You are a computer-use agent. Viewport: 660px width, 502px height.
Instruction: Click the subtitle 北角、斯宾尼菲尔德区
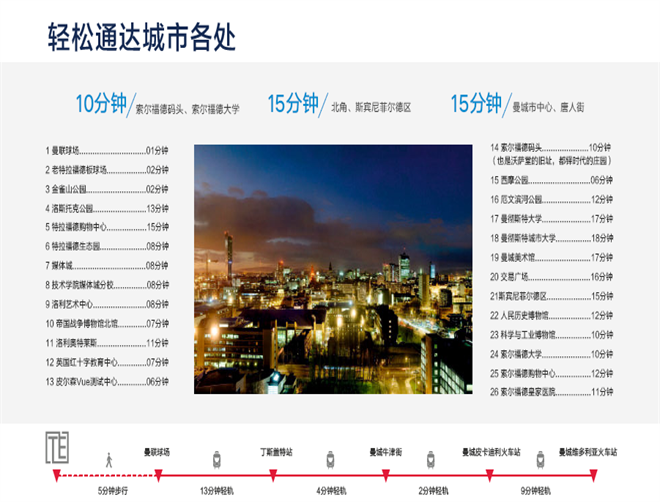(x=371, y=108)
